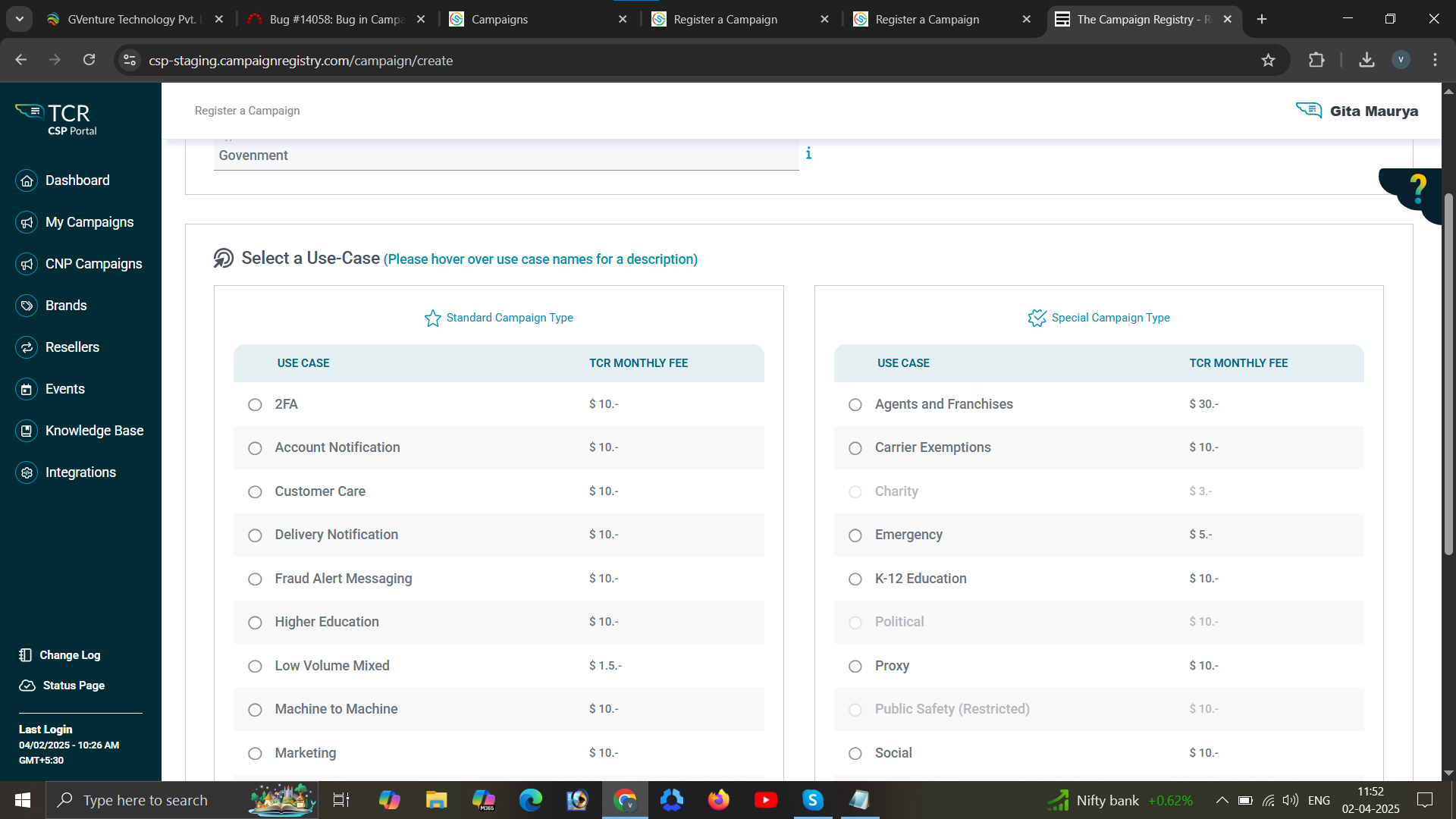Screen dimensions: 1456x819
Task: Switch to the first Register a Campaign tab
Action: [x=740, y=19]
